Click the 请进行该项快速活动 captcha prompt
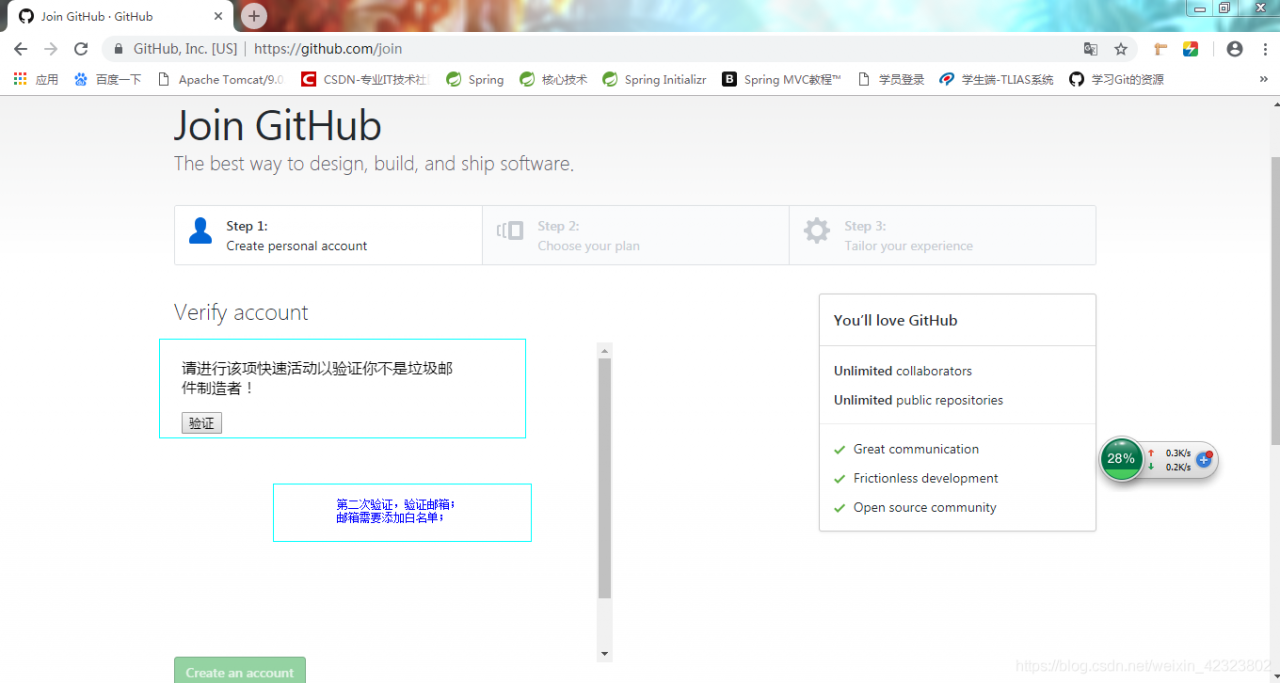The width and height of the screenshot is (1280, 683). [317, 378]
